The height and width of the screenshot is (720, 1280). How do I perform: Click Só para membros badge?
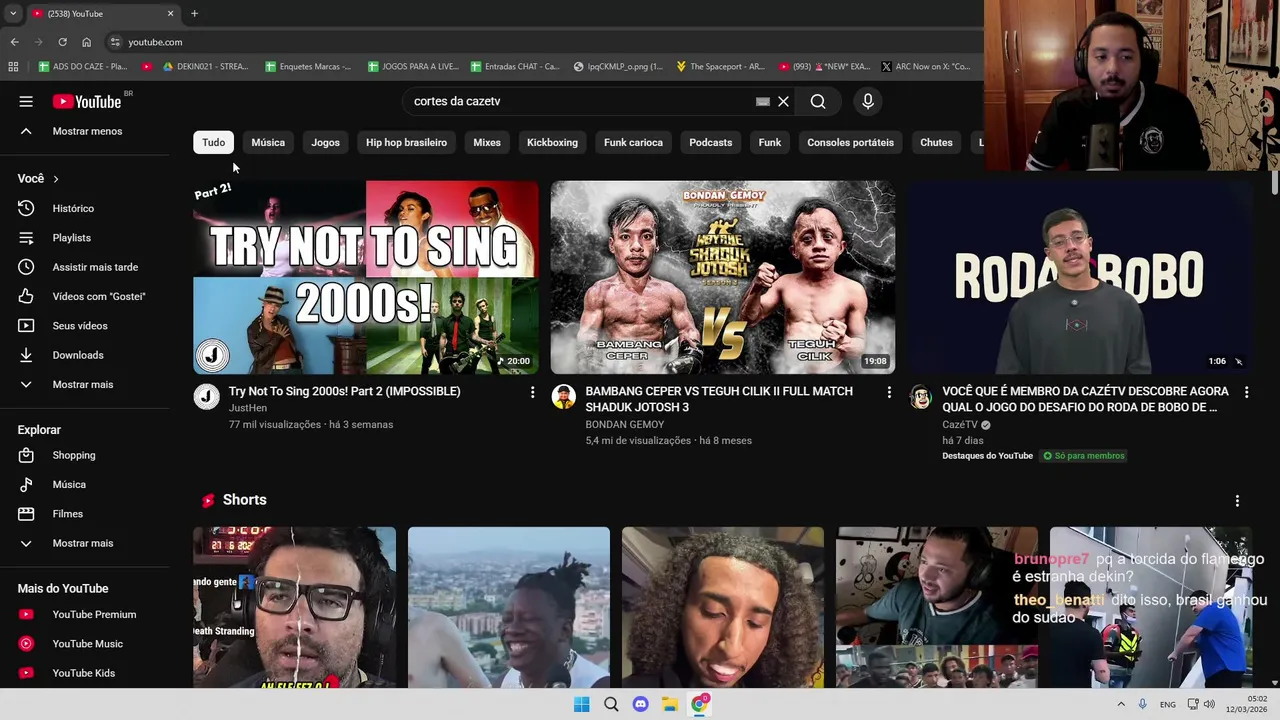coord(1084,456)
